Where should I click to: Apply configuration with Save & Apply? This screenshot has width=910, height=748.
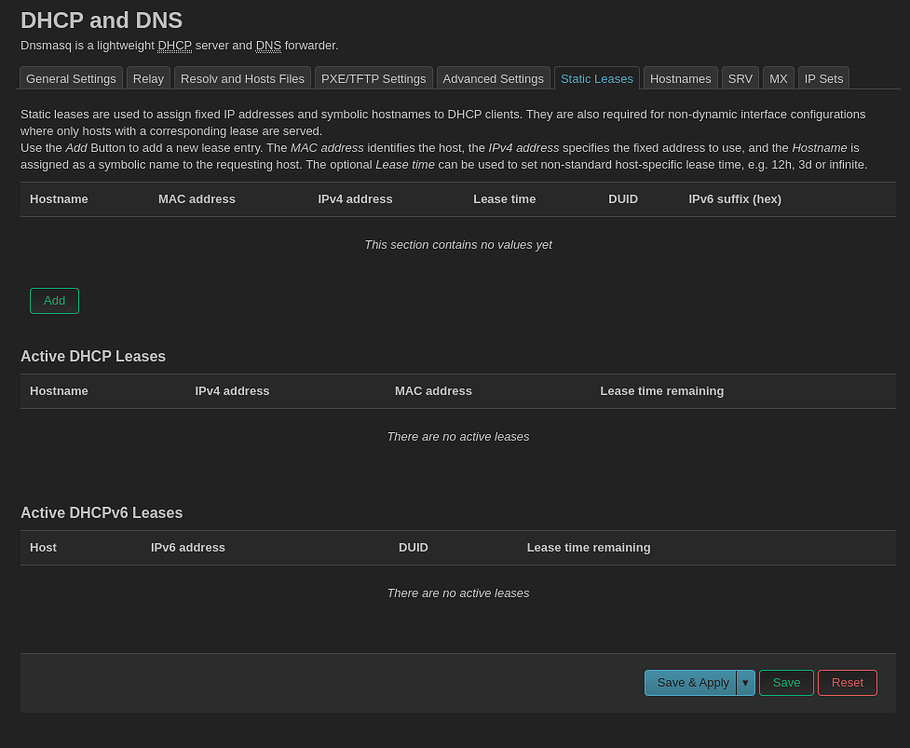(692, 682)
